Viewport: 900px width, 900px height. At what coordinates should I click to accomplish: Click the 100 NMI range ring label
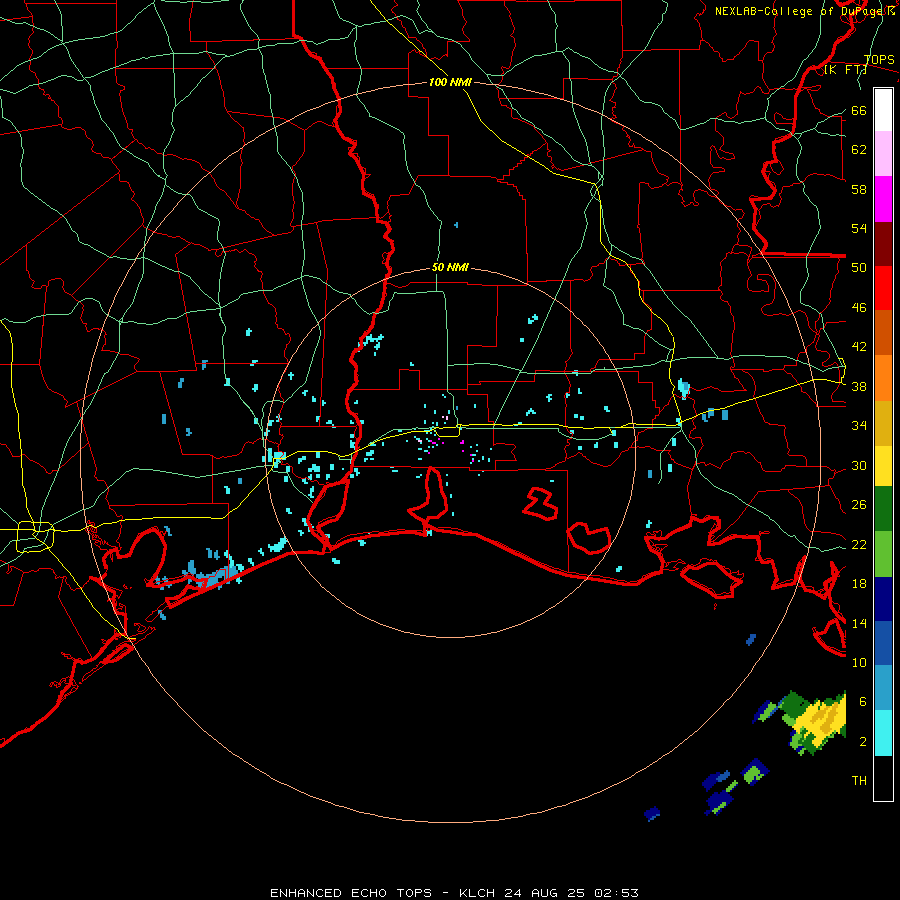pyautogui.click(x=450, y=82)
